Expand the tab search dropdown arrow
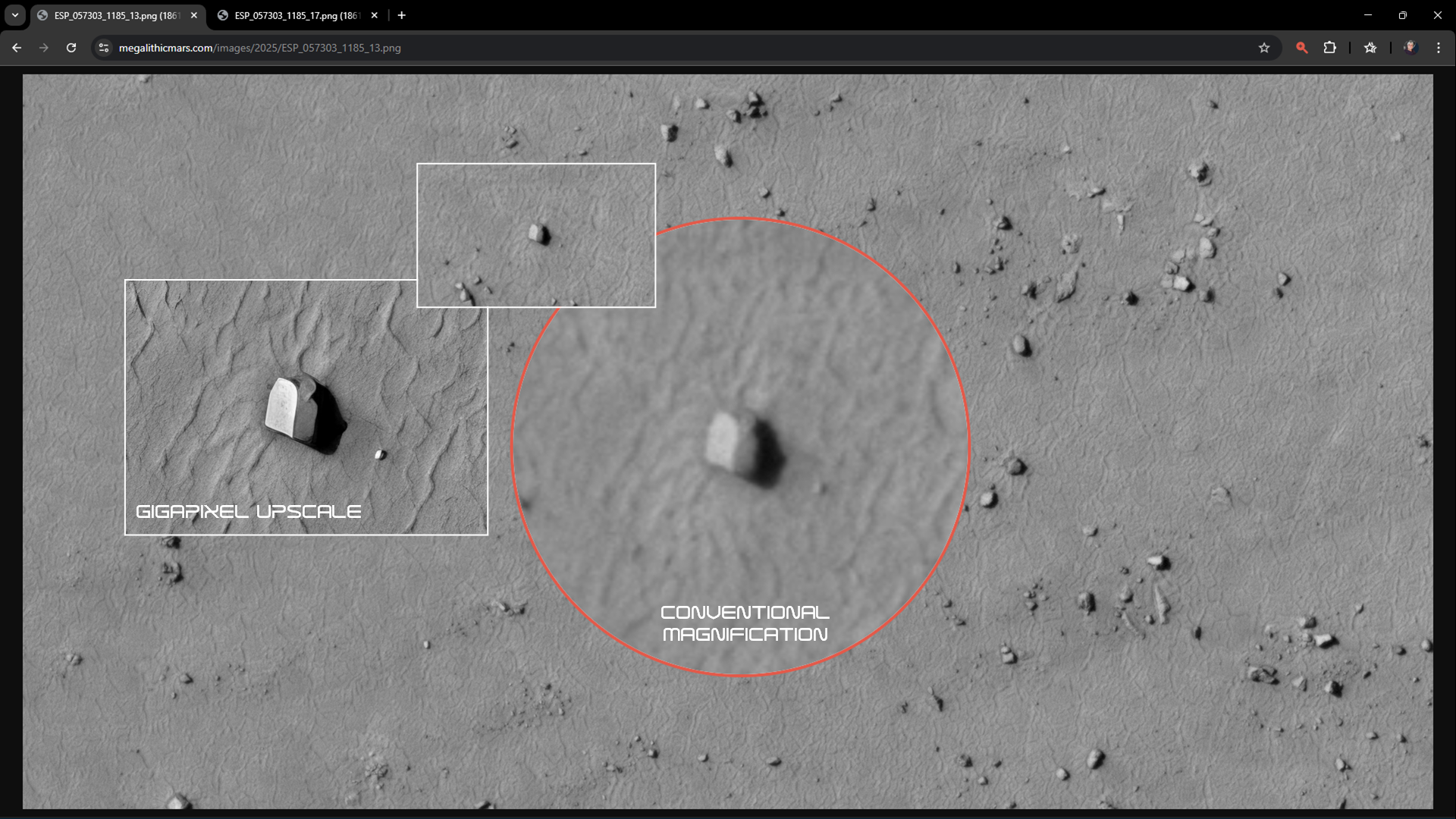Viewport: 1456px width, 819px height. point(15,15)
